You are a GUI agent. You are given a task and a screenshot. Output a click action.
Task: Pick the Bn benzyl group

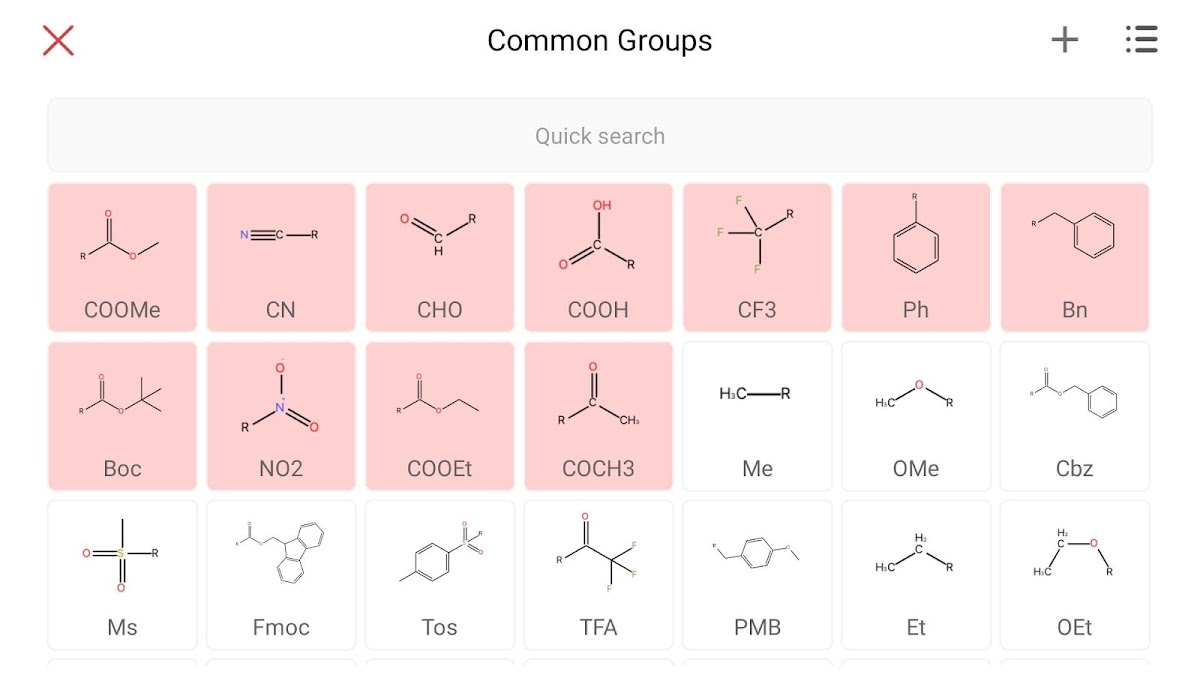point(1075,257)
